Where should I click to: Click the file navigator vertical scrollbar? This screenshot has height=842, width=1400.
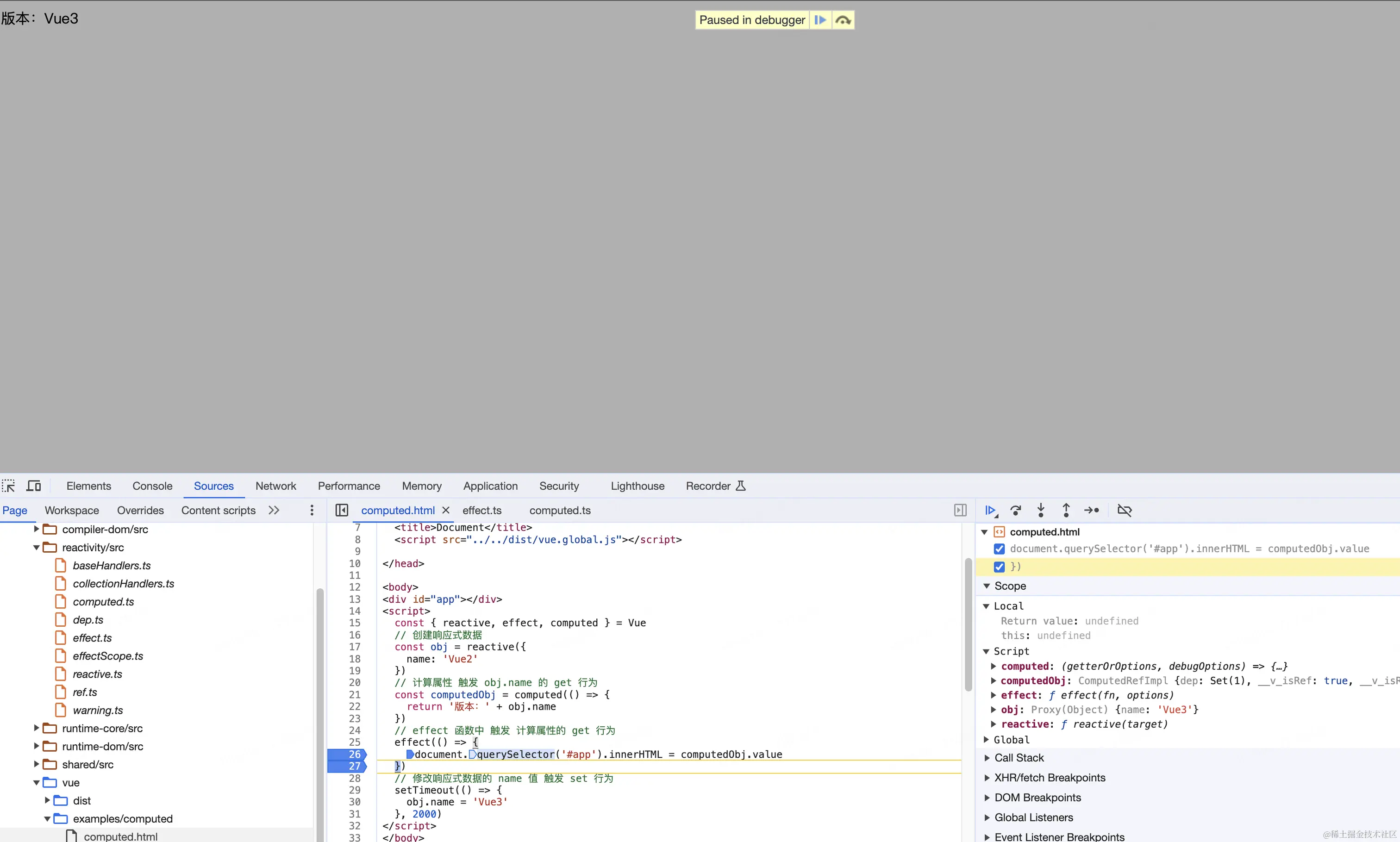click(320, 715)
